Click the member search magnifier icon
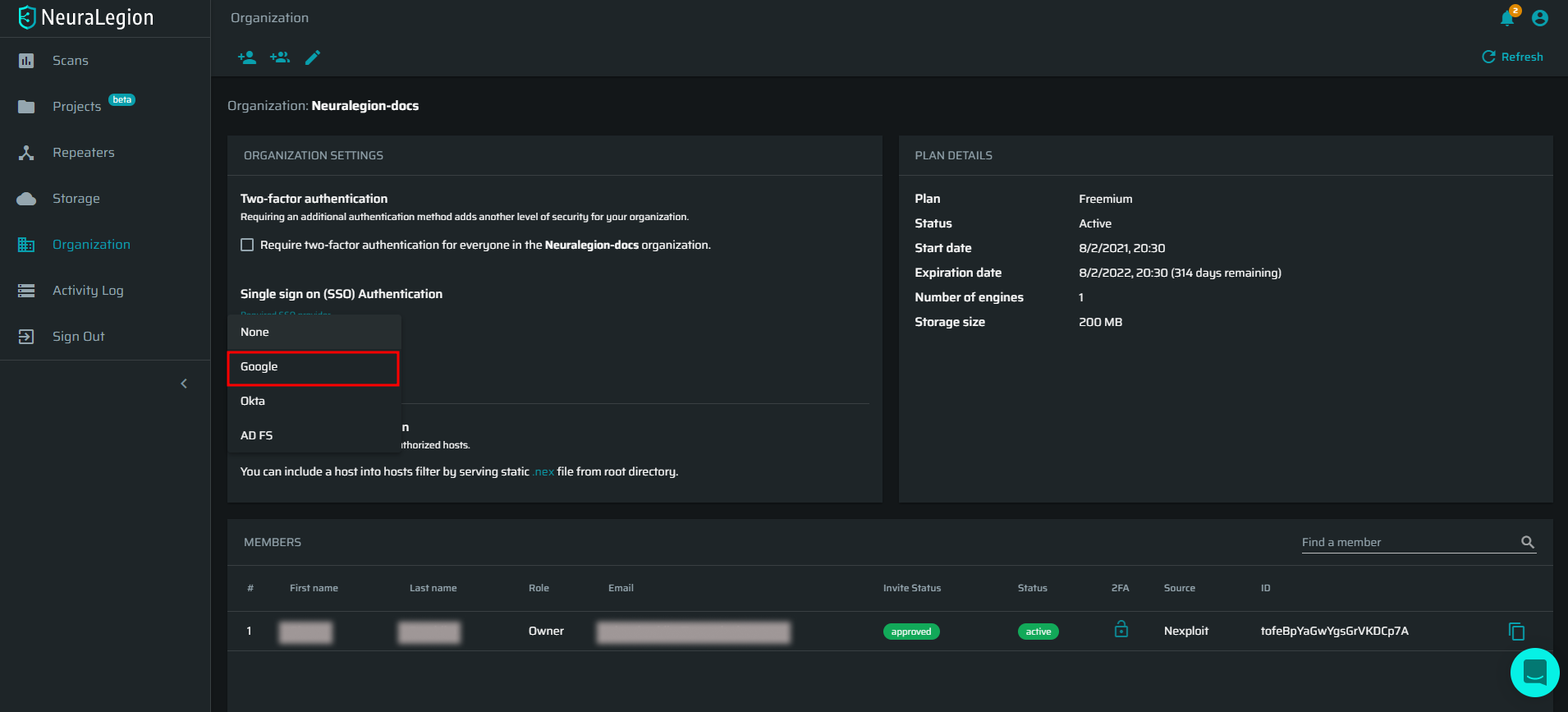Screen dimensions: 1568x712 coord(1528,542)
